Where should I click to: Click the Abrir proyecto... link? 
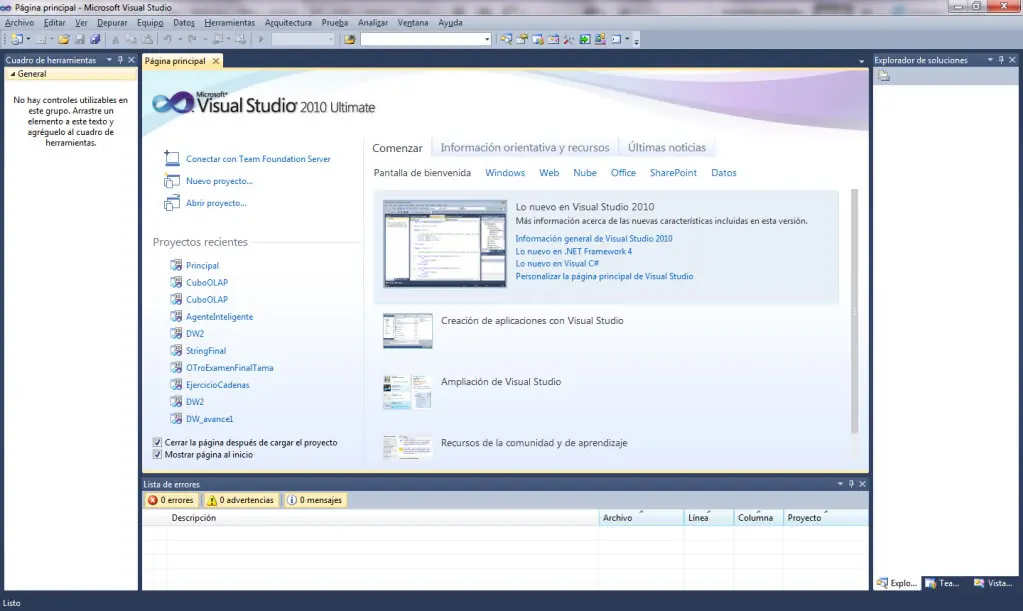click(216, 203)
